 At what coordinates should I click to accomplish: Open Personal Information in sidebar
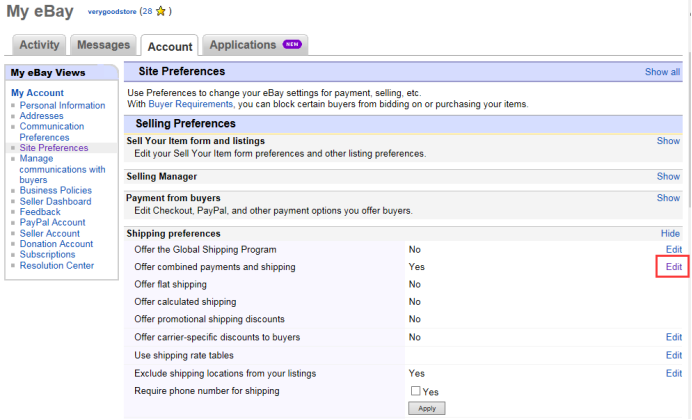click(62, 105)
